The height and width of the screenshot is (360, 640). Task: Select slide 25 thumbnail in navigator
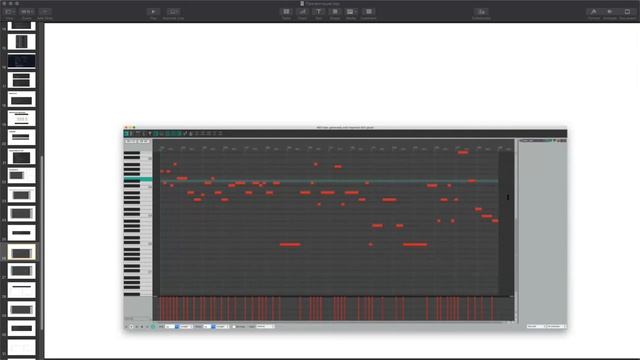click(x=21, y=233)
